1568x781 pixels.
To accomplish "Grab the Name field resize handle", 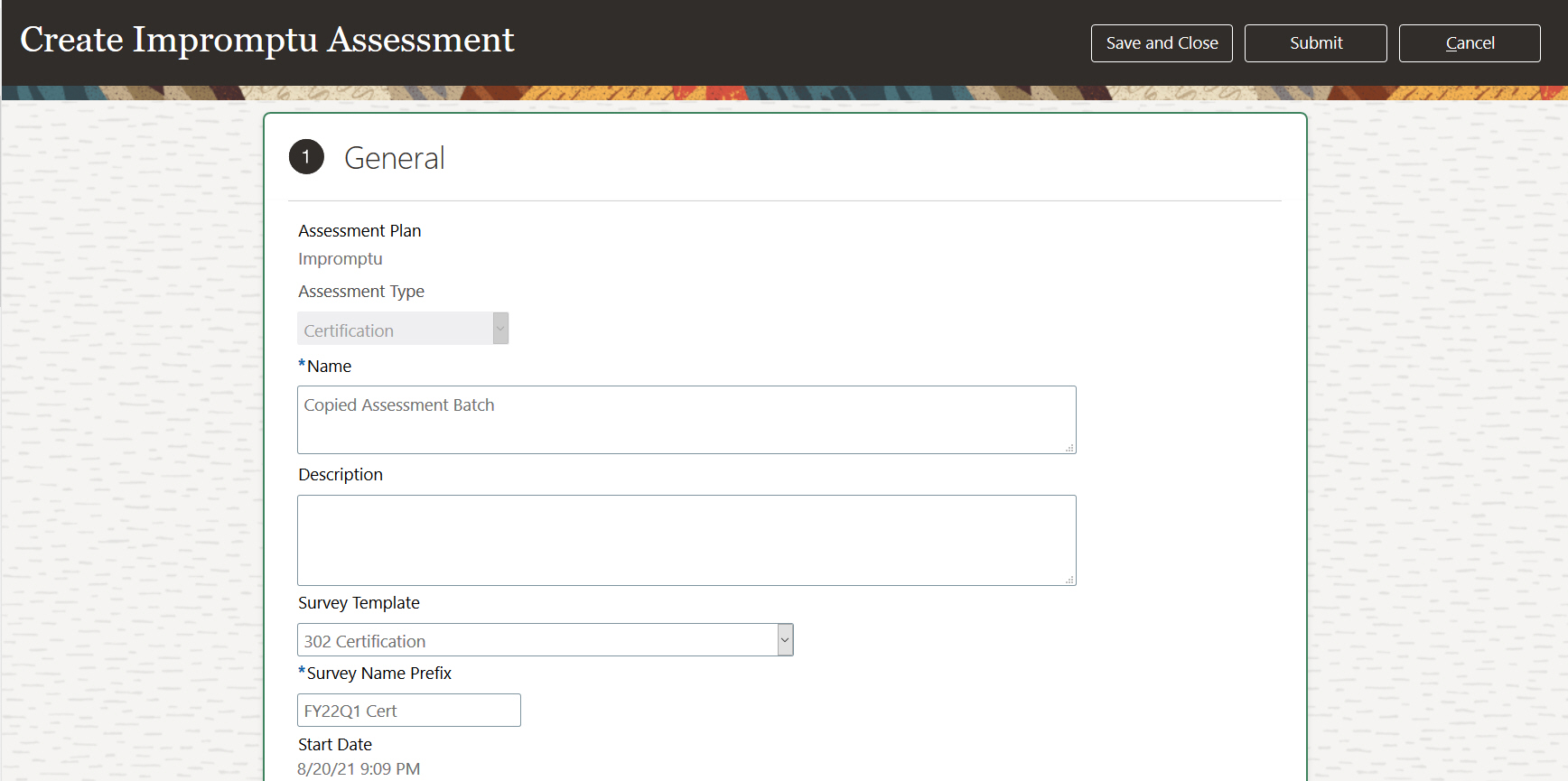I will 1069,448.
